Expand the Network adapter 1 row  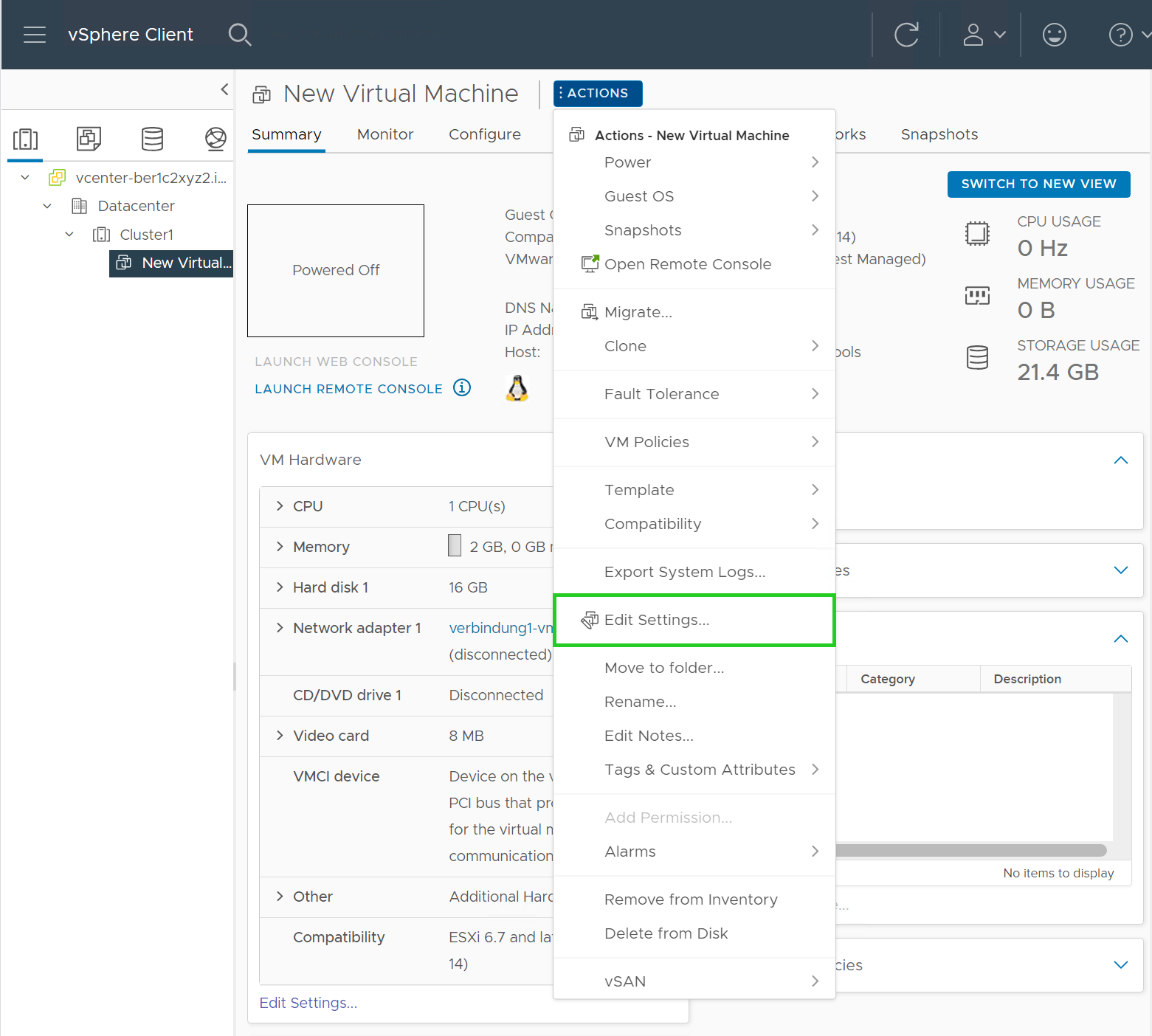point(280,628)
